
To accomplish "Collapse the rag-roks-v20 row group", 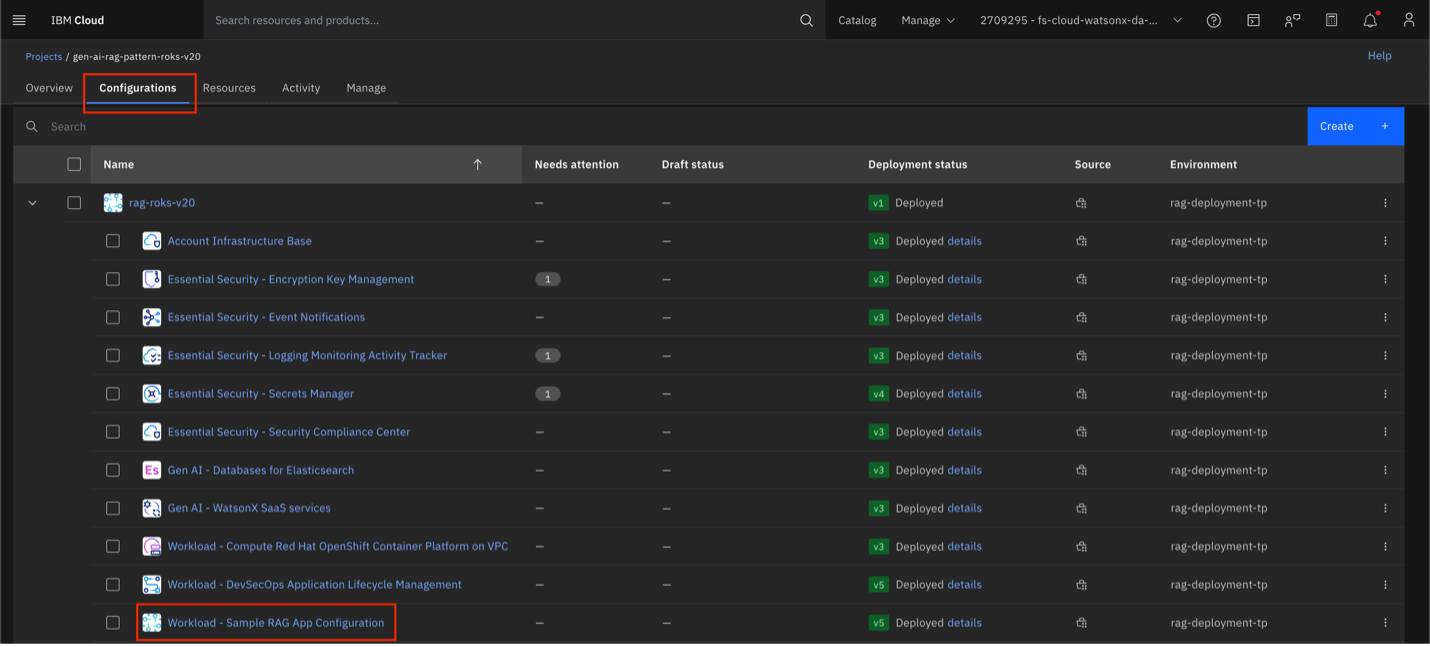I will tap(32, 203).
